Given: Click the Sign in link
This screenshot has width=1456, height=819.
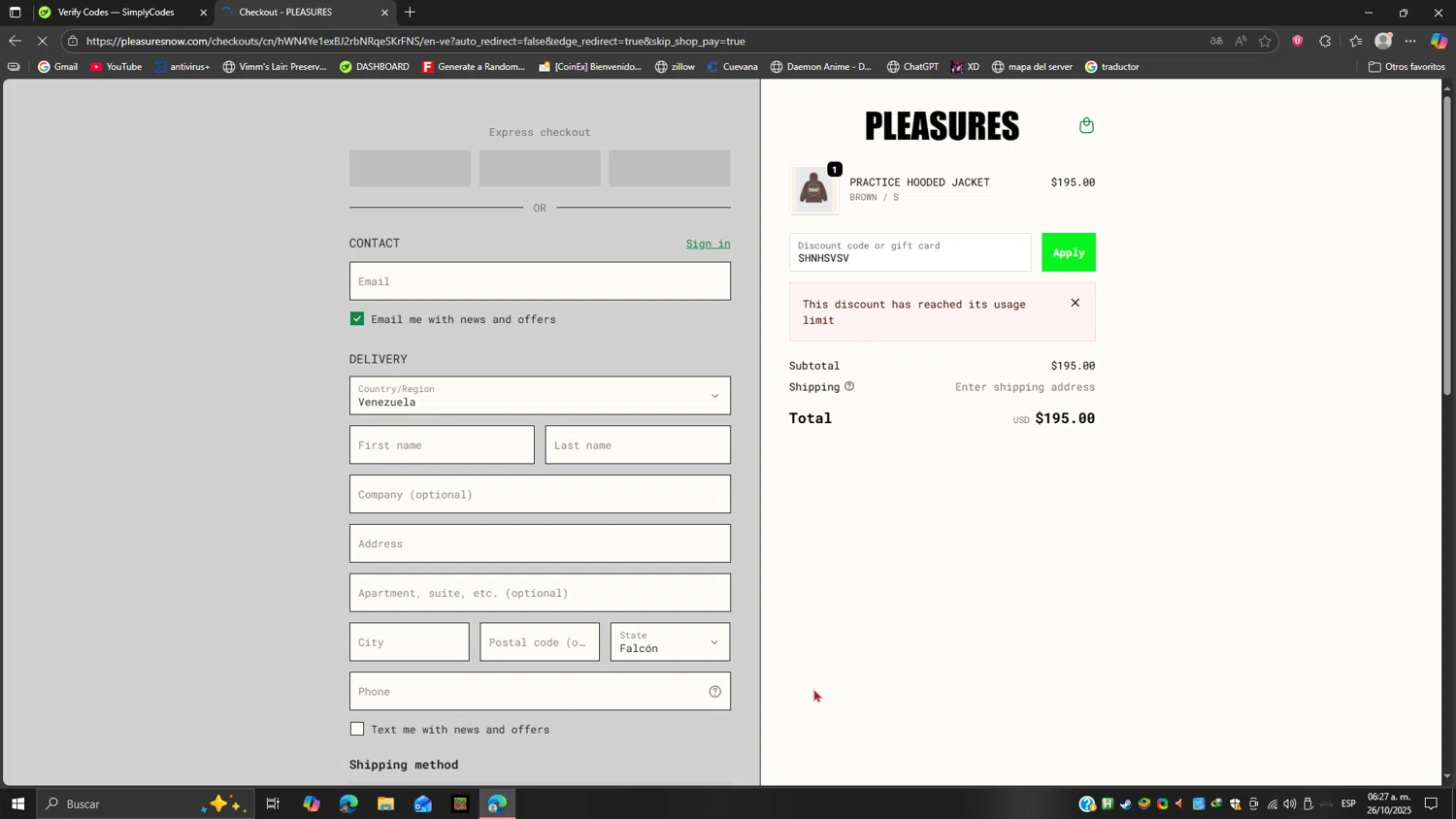Looking at the screenshot, I should tap(708, 244).
